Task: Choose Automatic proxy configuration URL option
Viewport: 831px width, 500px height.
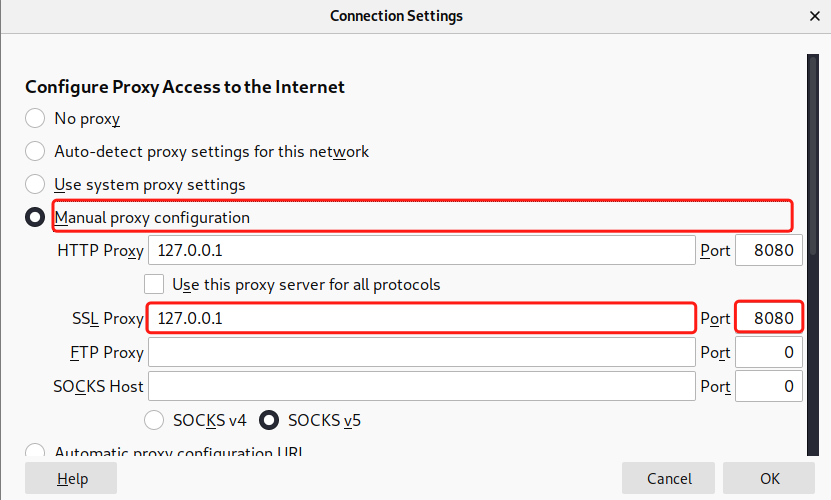Action: coord(35,452)
